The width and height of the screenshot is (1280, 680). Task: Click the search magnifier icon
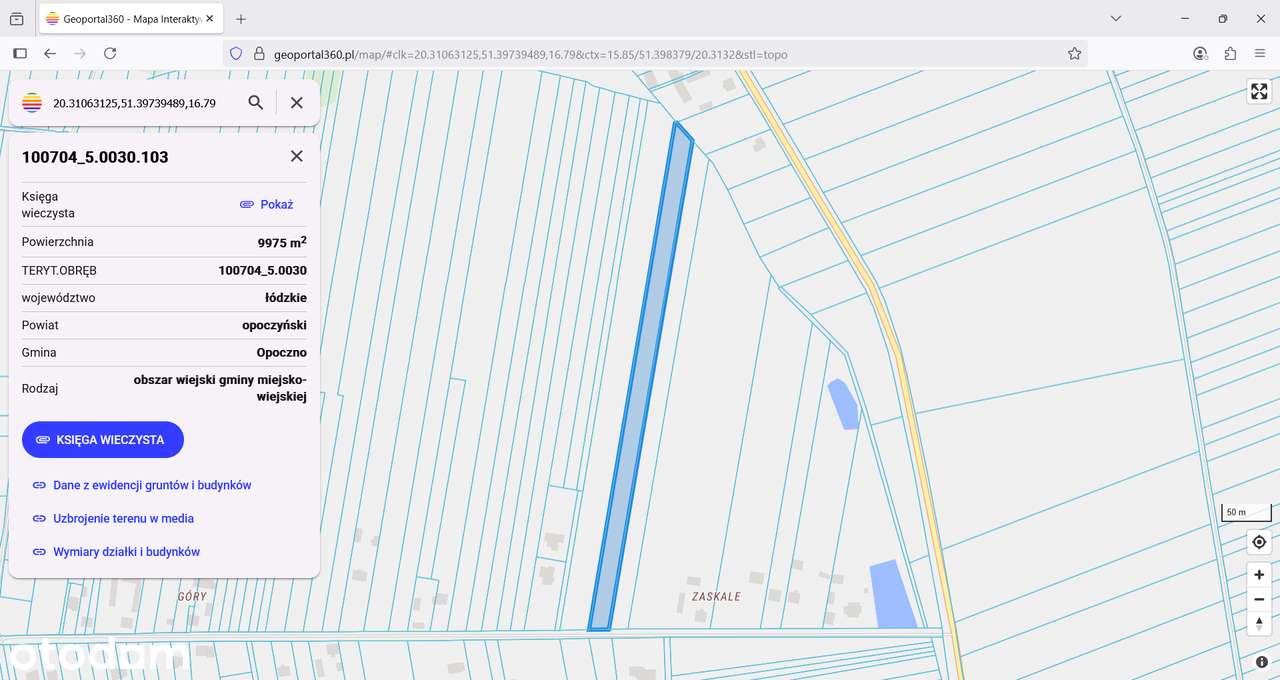tap(256, 102)
